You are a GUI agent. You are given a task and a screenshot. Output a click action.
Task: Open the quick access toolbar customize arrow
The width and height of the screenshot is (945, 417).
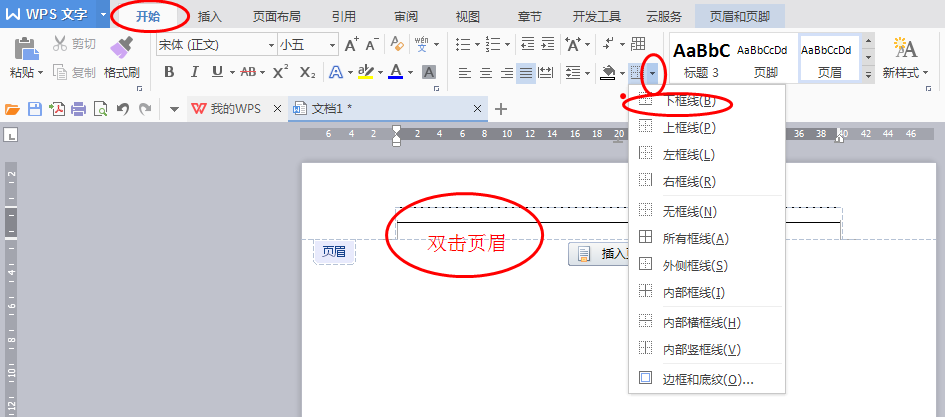click(x=175, y=109)
